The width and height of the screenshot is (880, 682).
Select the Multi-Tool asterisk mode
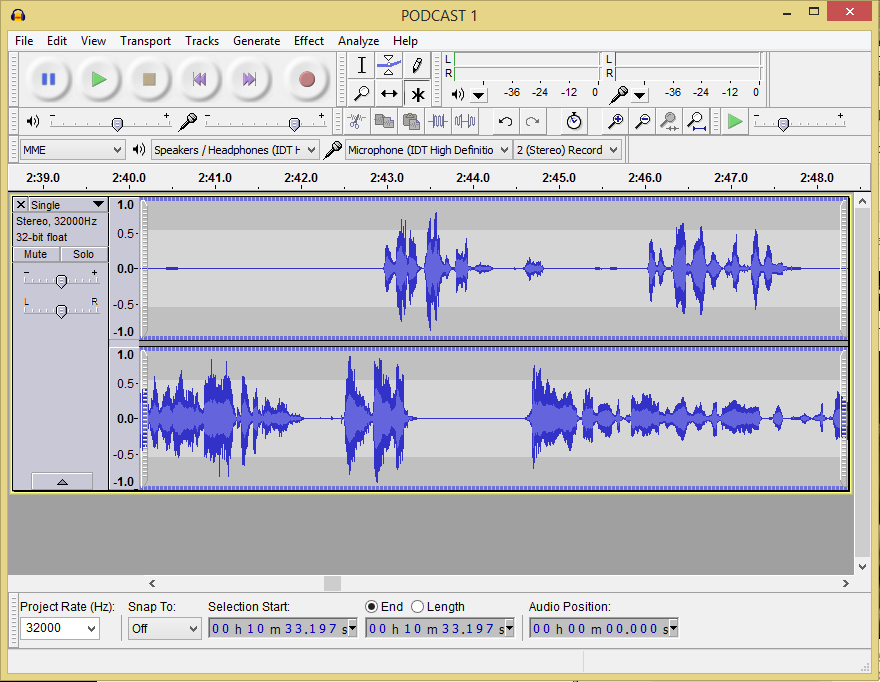click(x=417, y=93)
